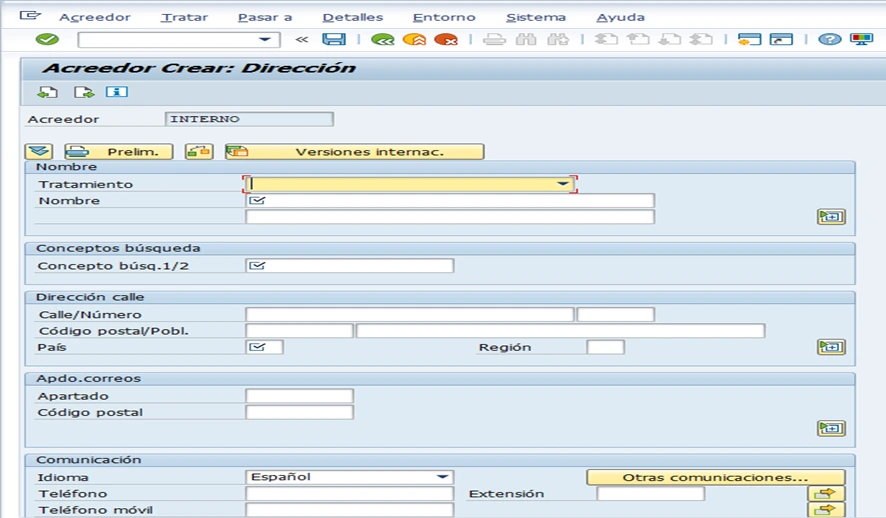Viewport: 886px width, 518px height.
Task: Click the Versiones internac. button
Action: click(355, 151)
